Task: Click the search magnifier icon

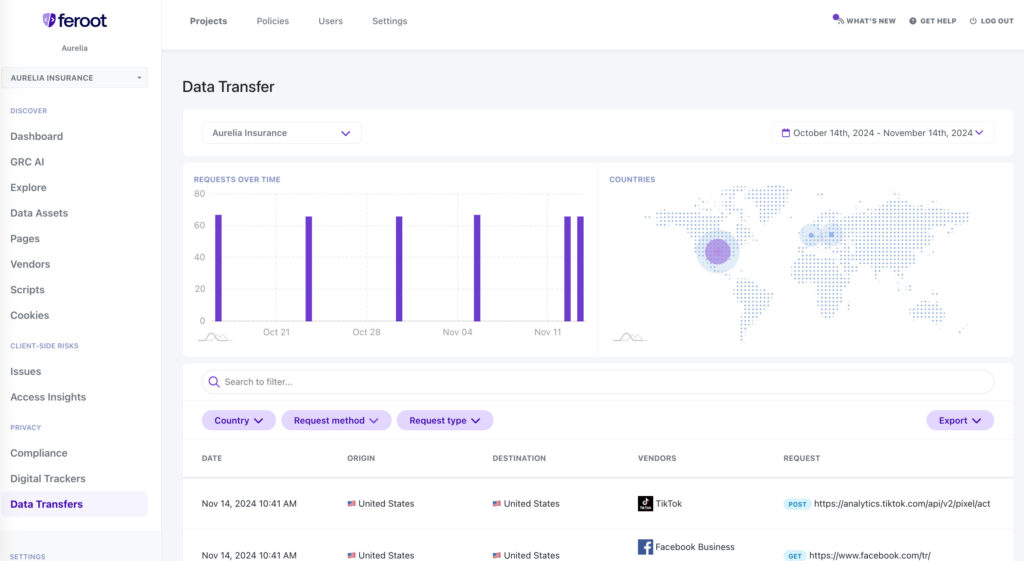Action: click(214, 381)
